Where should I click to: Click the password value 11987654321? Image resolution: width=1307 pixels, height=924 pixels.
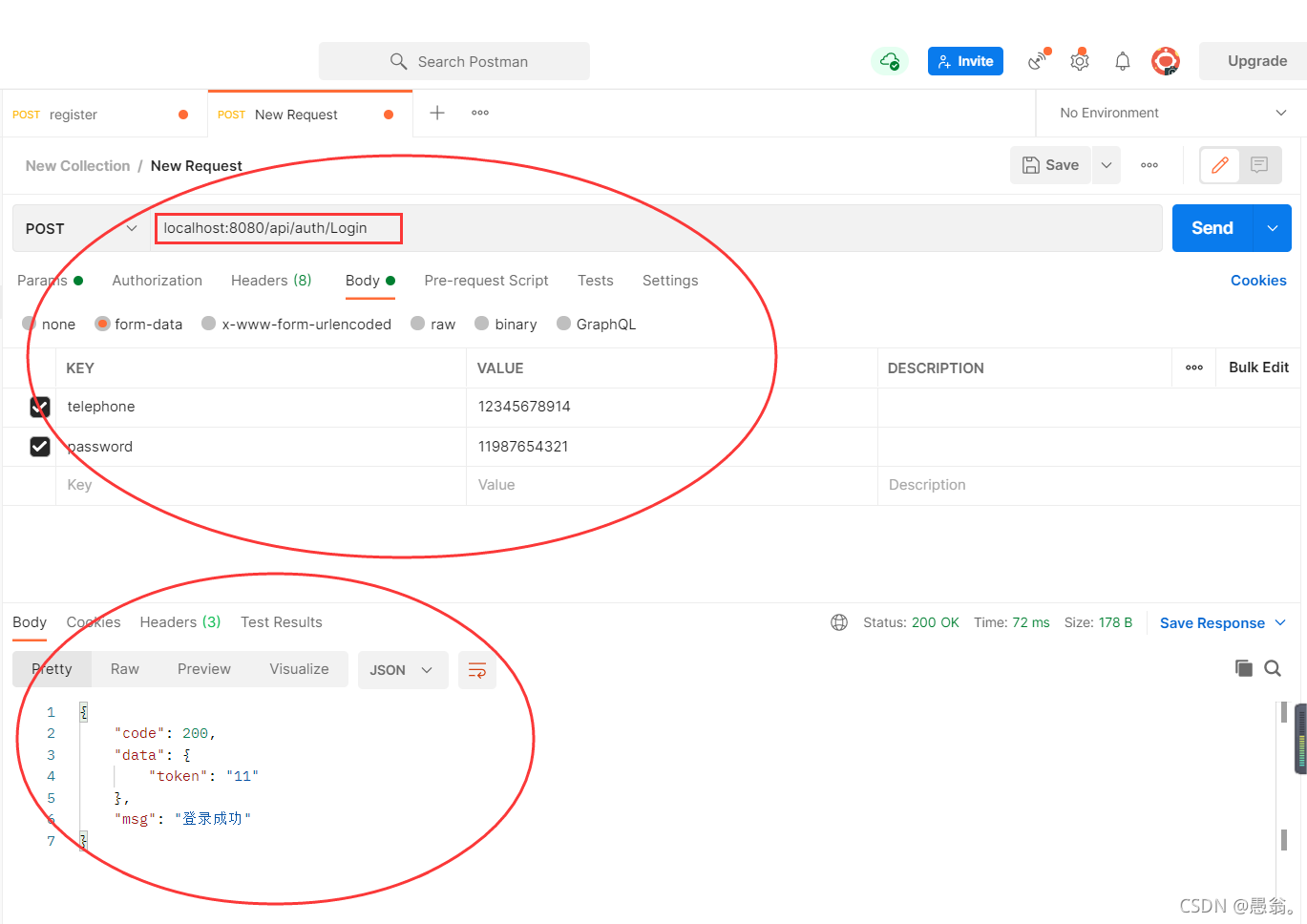point(523,447)
